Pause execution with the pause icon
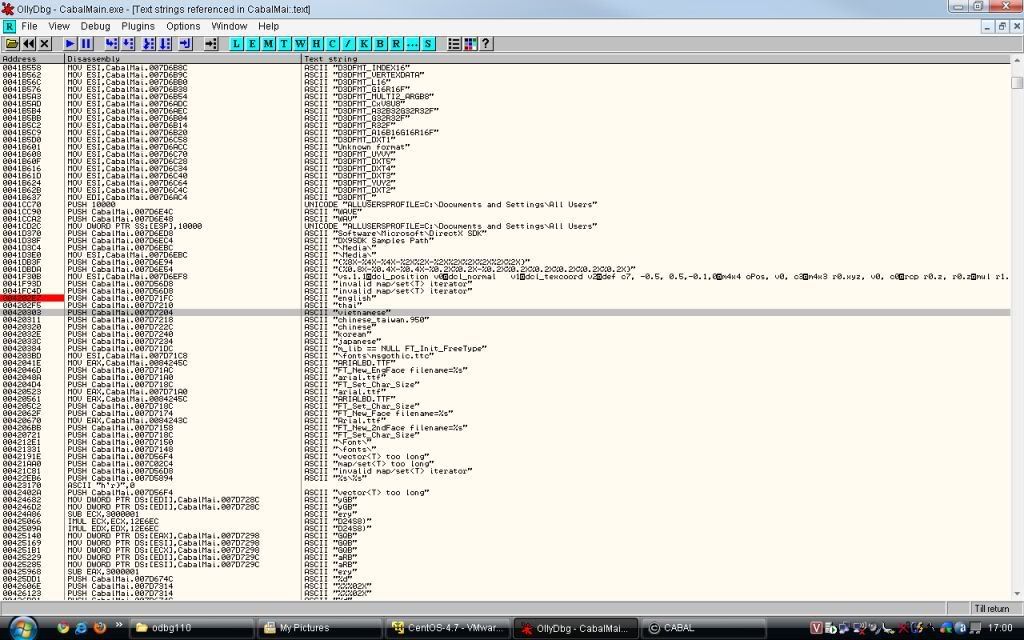 86,44
